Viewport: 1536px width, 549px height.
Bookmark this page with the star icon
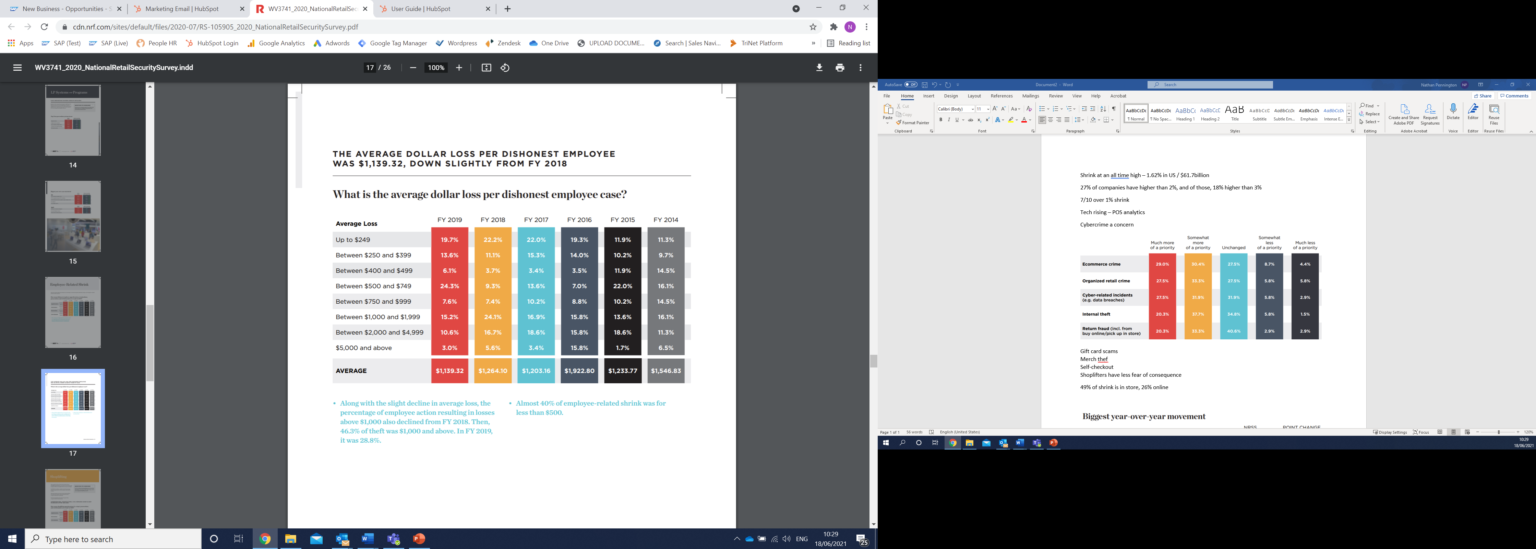point(813,27)
